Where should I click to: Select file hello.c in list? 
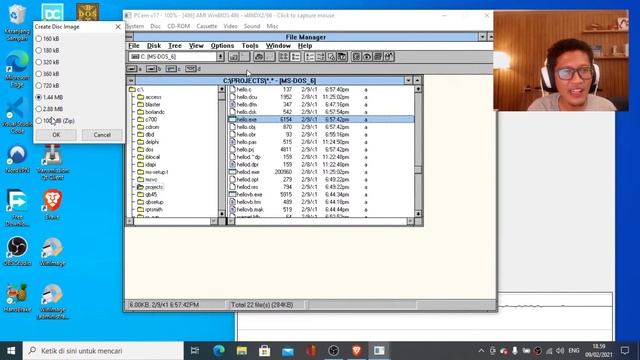241,89
